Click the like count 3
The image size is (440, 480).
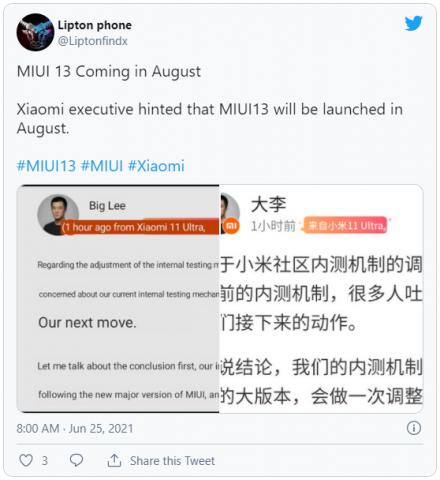pyautogui.click(x=45, y=461)
